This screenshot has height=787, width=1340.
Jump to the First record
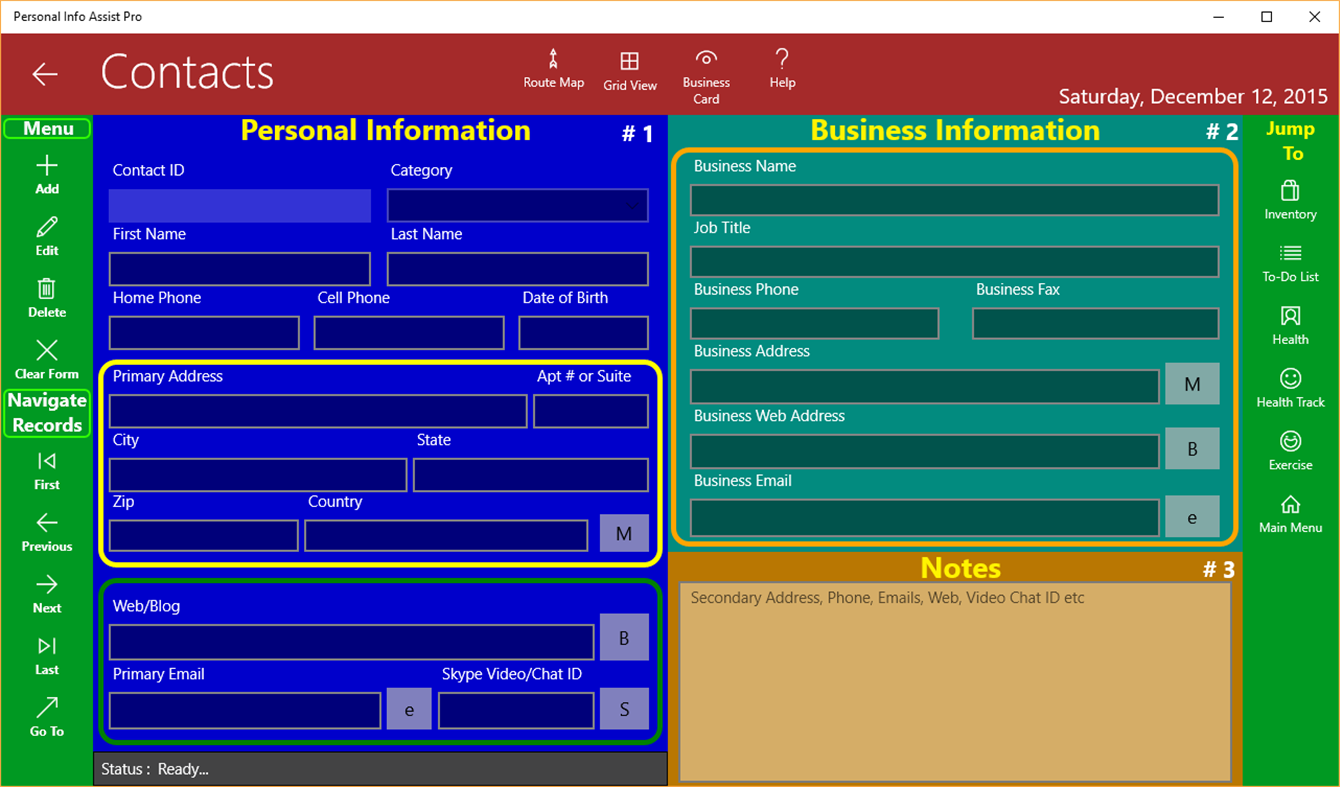point(46,470)
